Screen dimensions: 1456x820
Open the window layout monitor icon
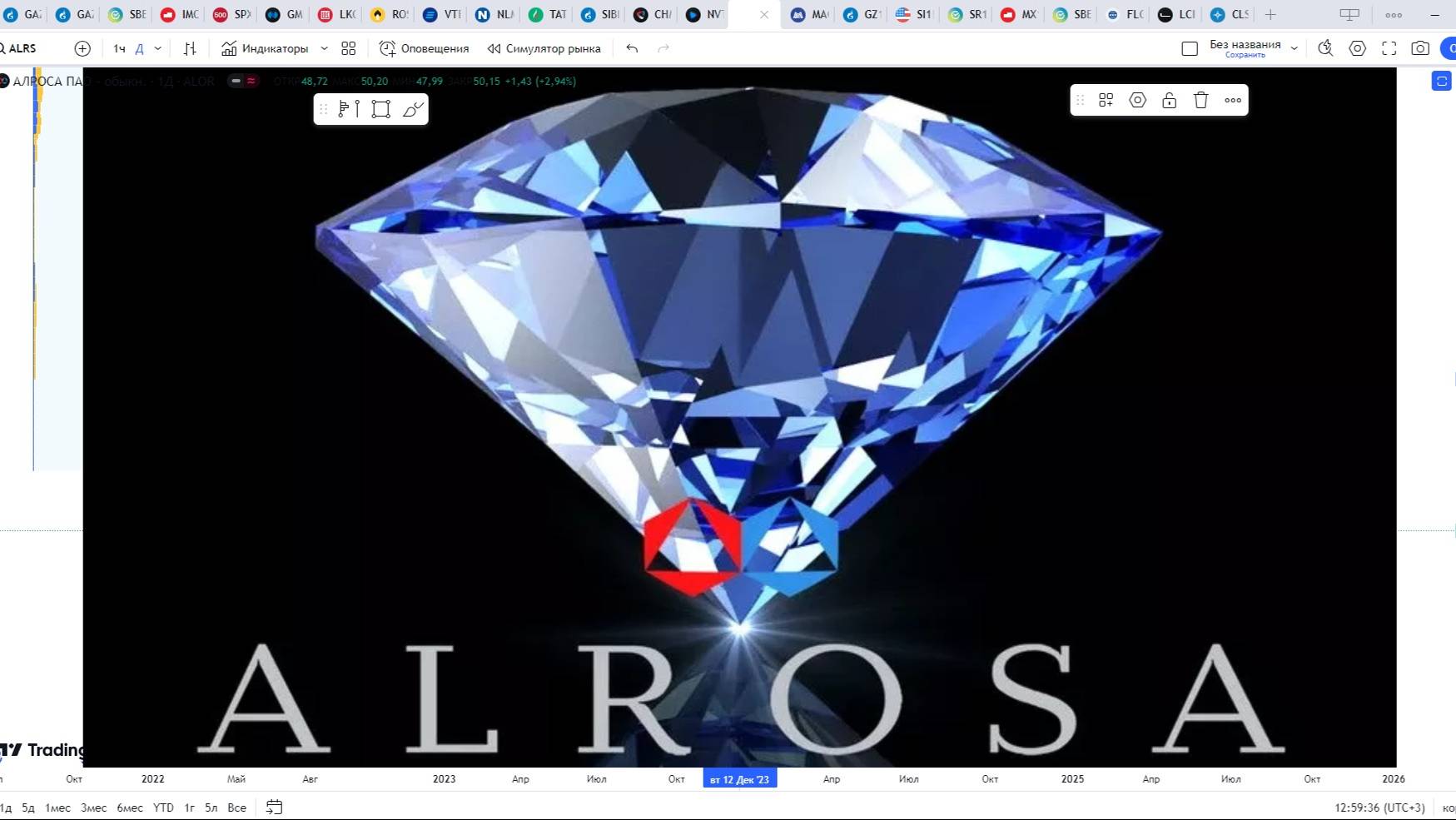click(x=1349, y=14)
